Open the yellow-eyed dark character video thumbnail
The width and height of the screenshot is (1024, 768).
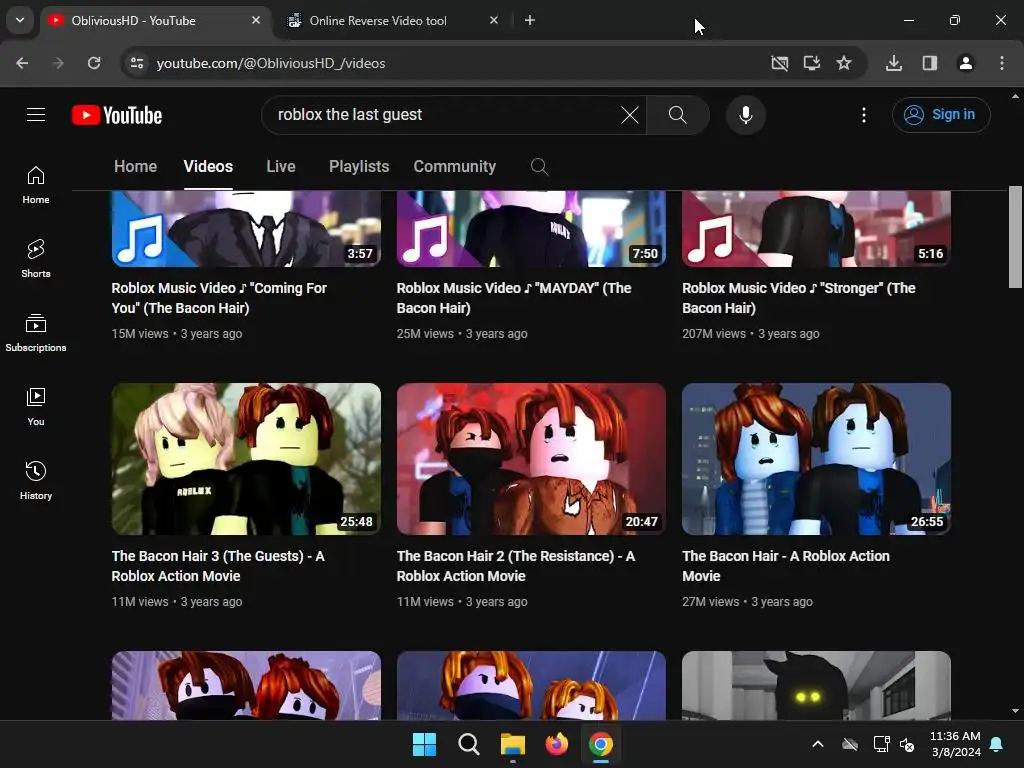click(x=816, y=686)
